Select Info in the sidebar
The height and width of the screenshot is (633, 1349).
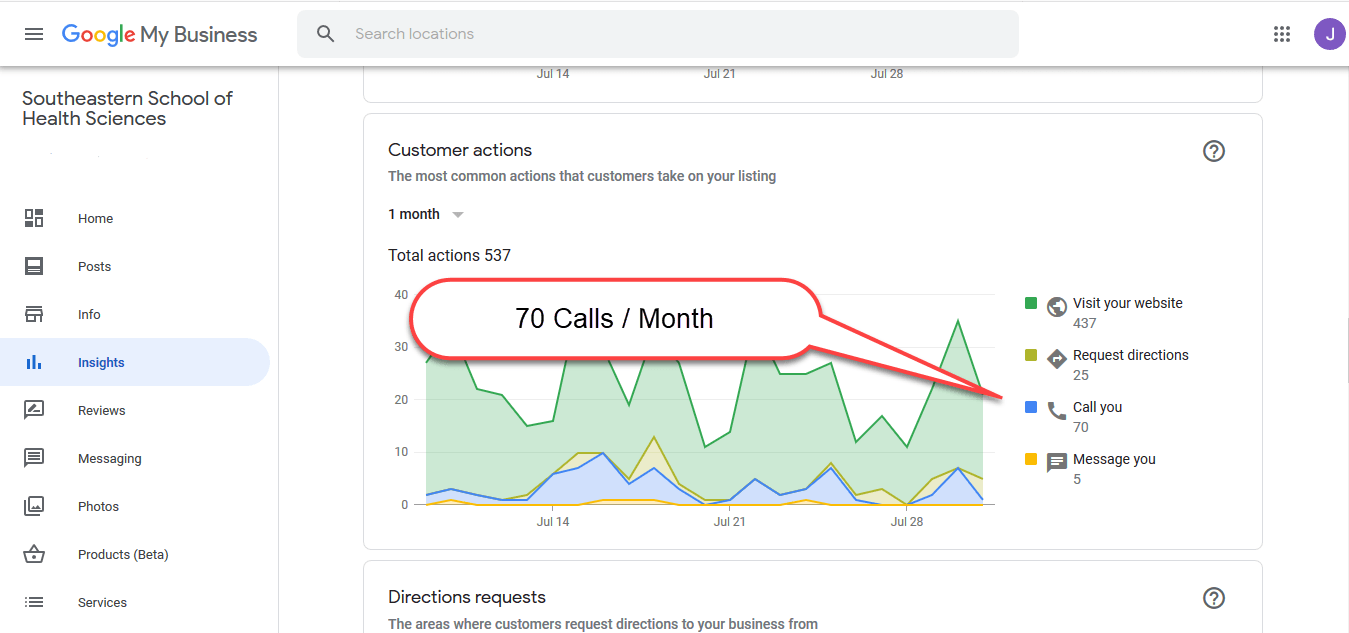(x=89, y=314)
